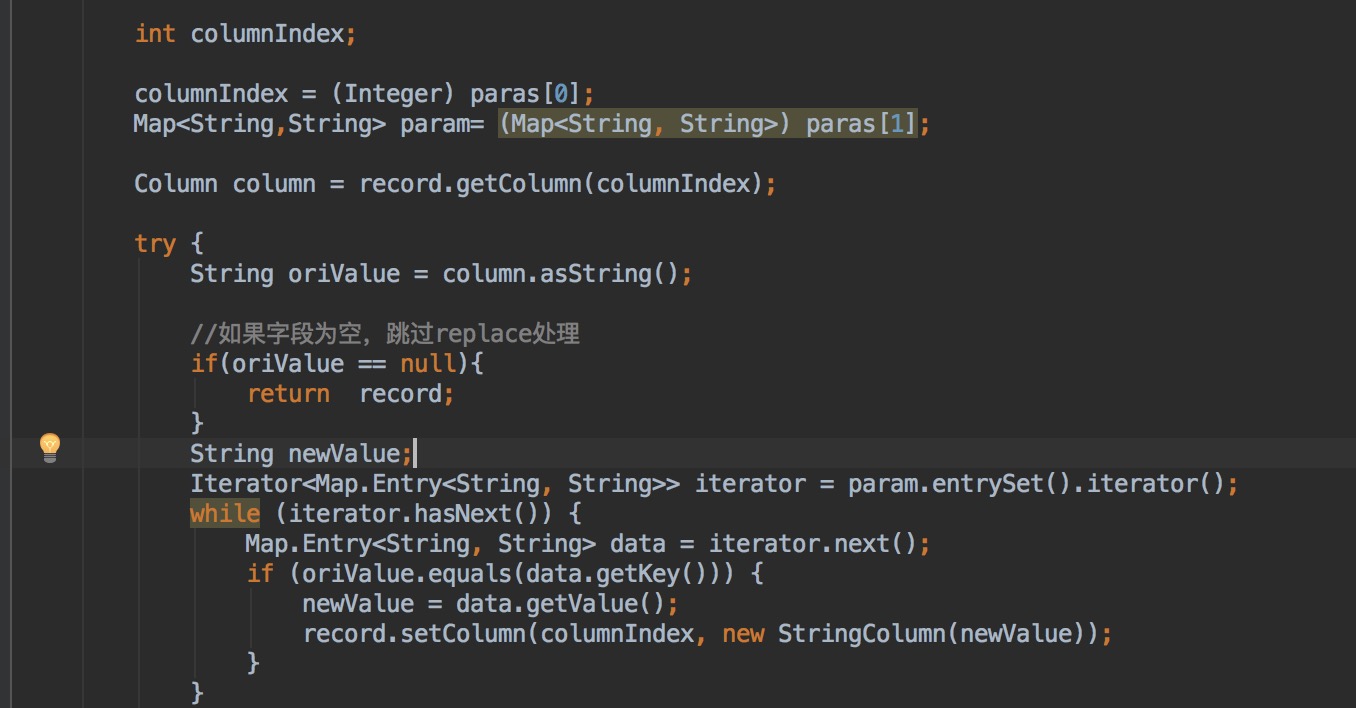This screenshot has height=708, width=1356.
Task: Select the highlighted Map cast expression
Action: (707, 124)
